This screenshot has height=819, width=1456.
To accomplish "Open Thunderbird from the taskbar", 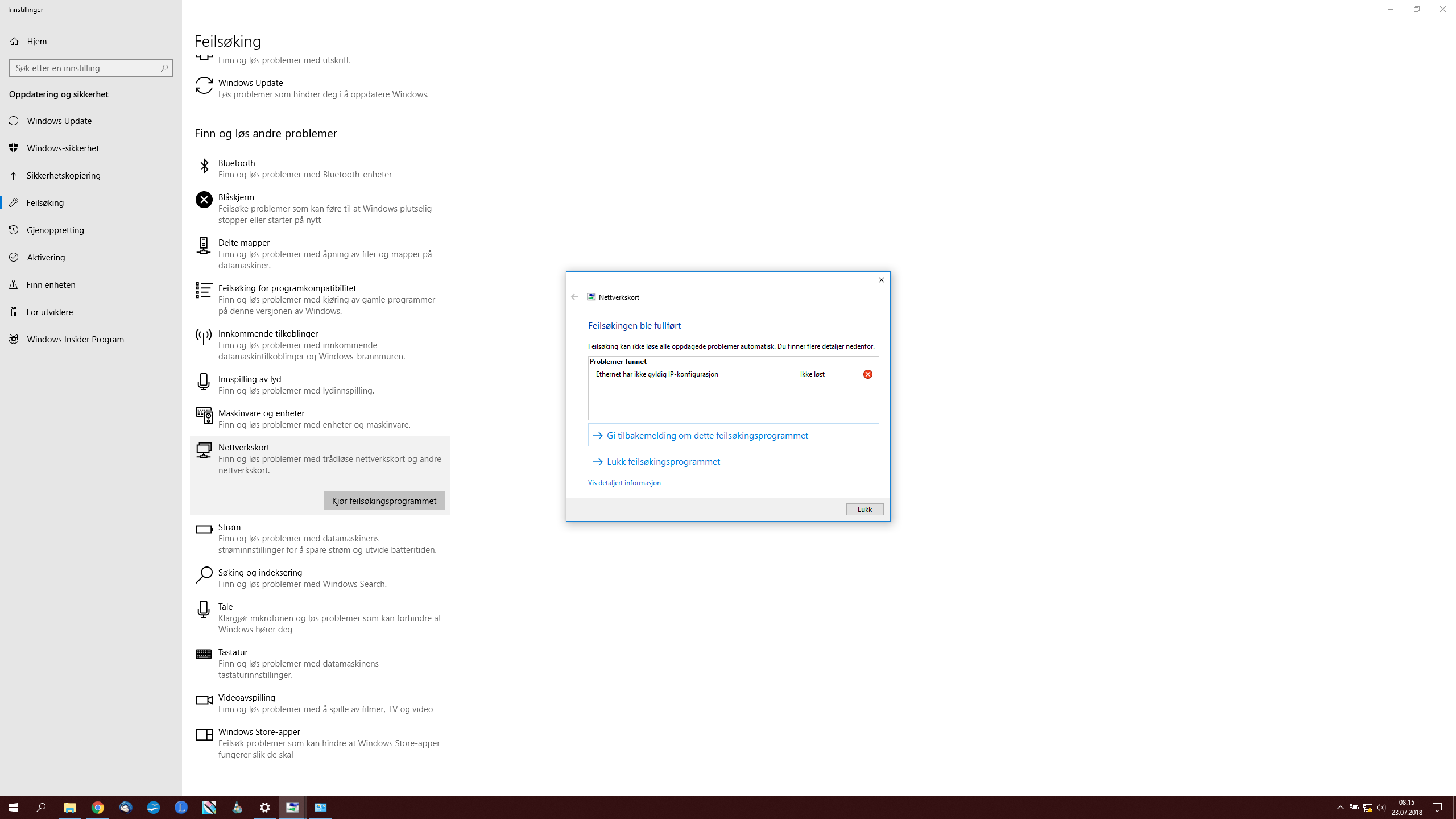I will 126,808.
